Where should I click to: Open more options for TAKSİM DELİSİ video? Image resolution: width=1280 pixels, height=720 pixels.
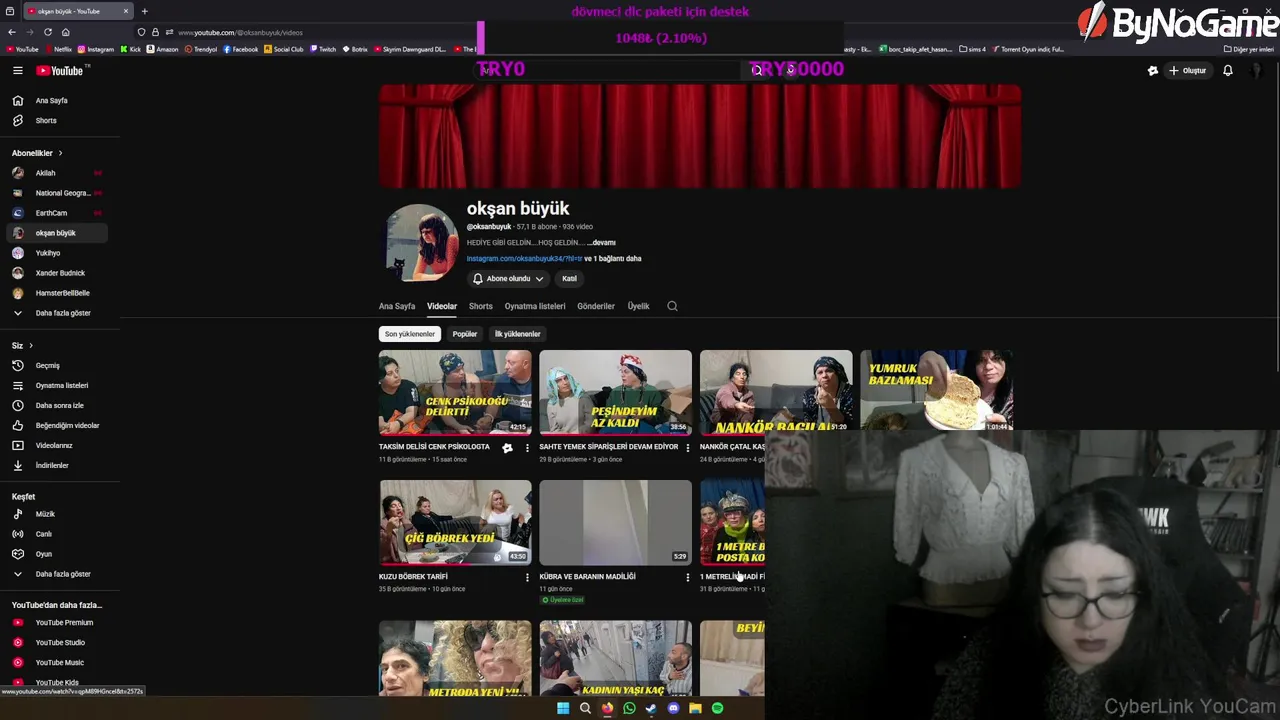527,448
